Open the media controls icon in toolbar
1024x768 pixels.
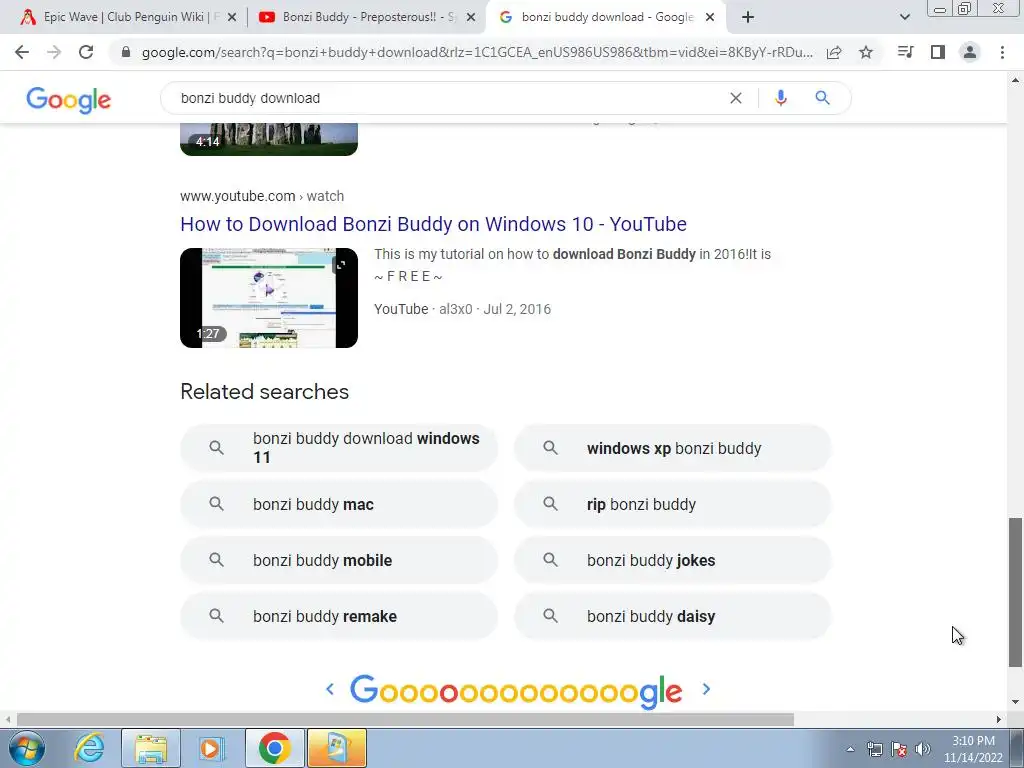coord(905,52)
